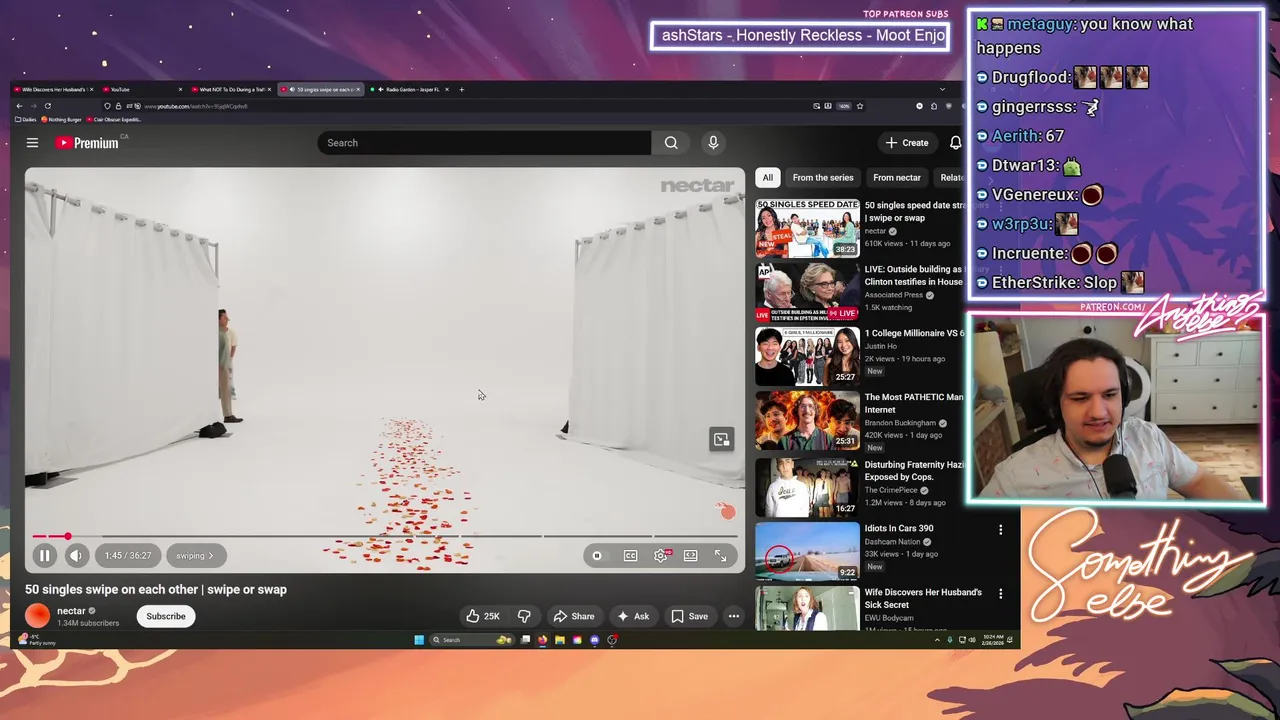Pause the video
This screenshot has height=720, width=1280.
coord(45,556)
